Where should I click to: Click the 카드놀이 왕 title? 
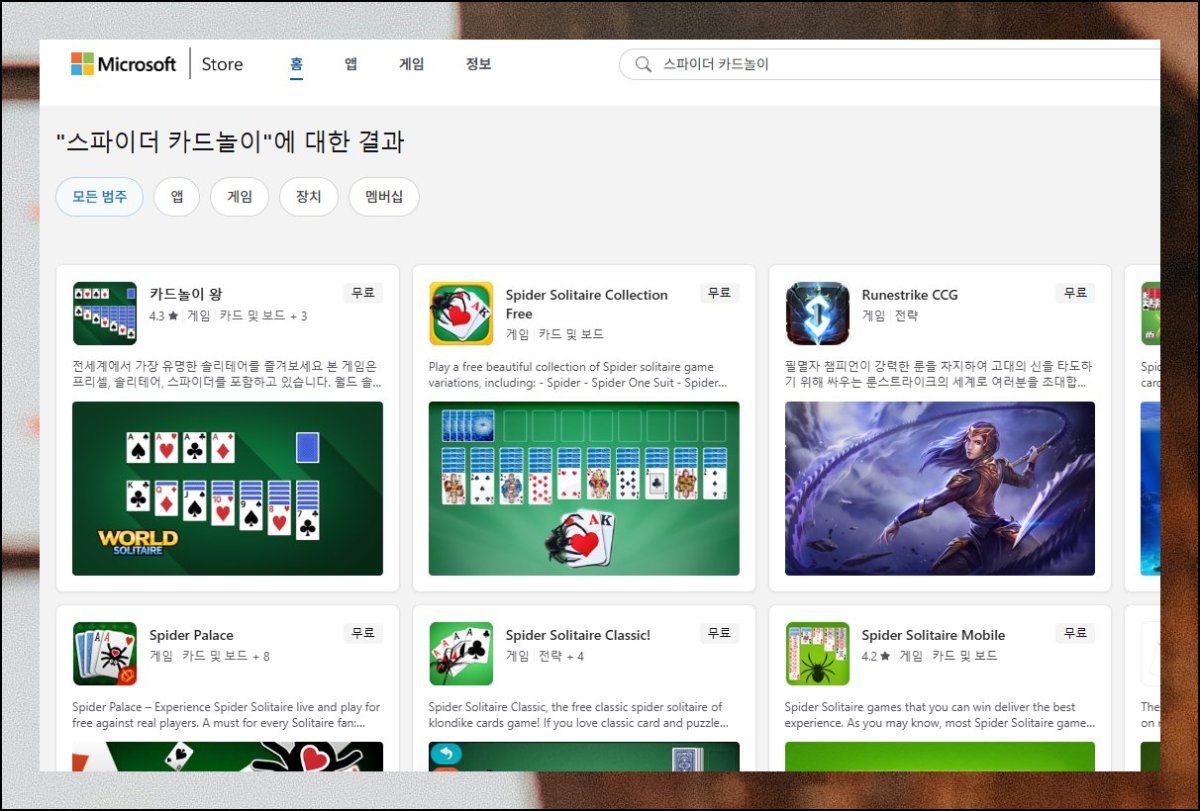186,294
